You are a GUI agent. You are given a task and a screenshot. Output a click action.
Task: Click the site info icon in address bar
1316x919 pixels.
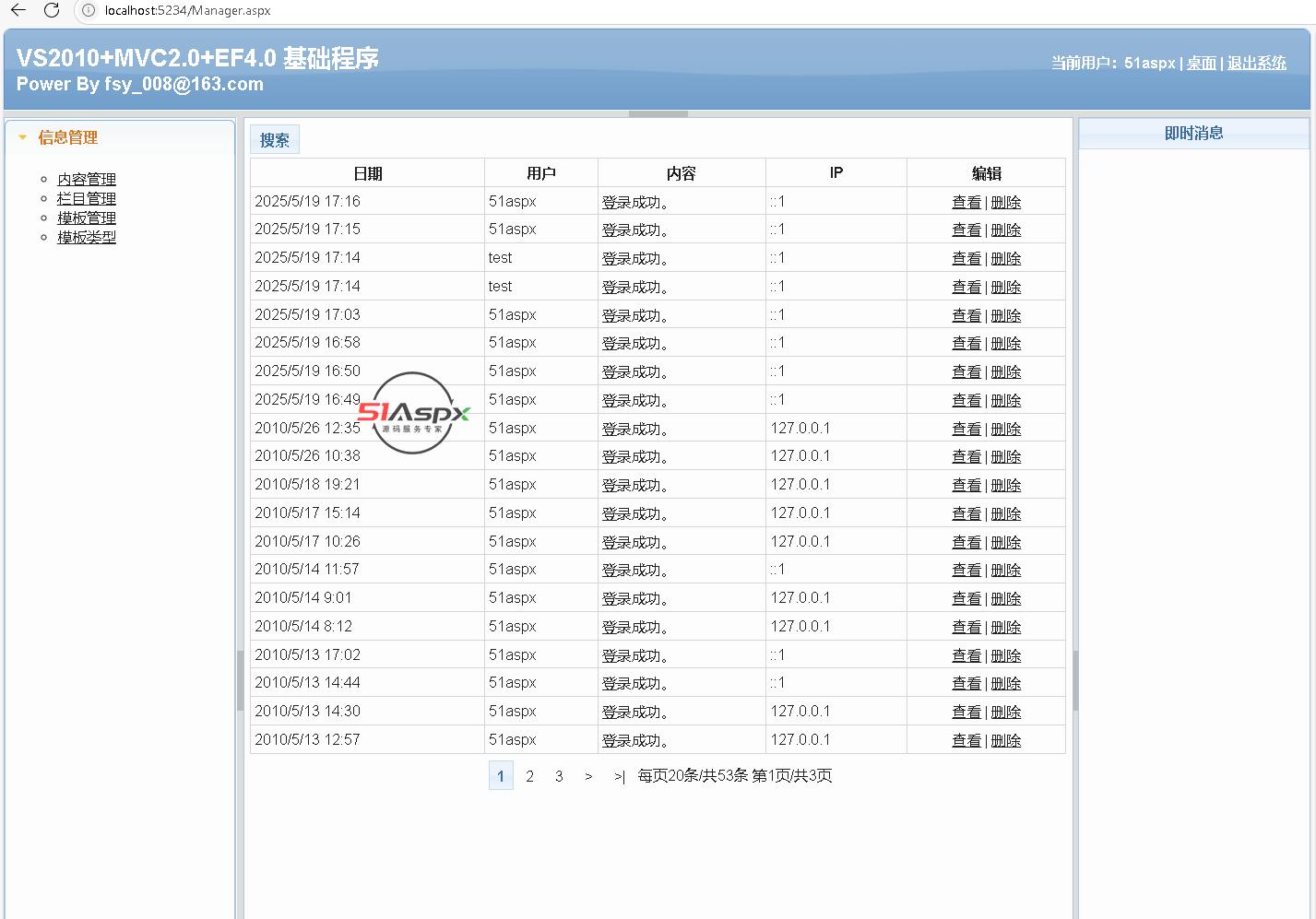[88, 10]
